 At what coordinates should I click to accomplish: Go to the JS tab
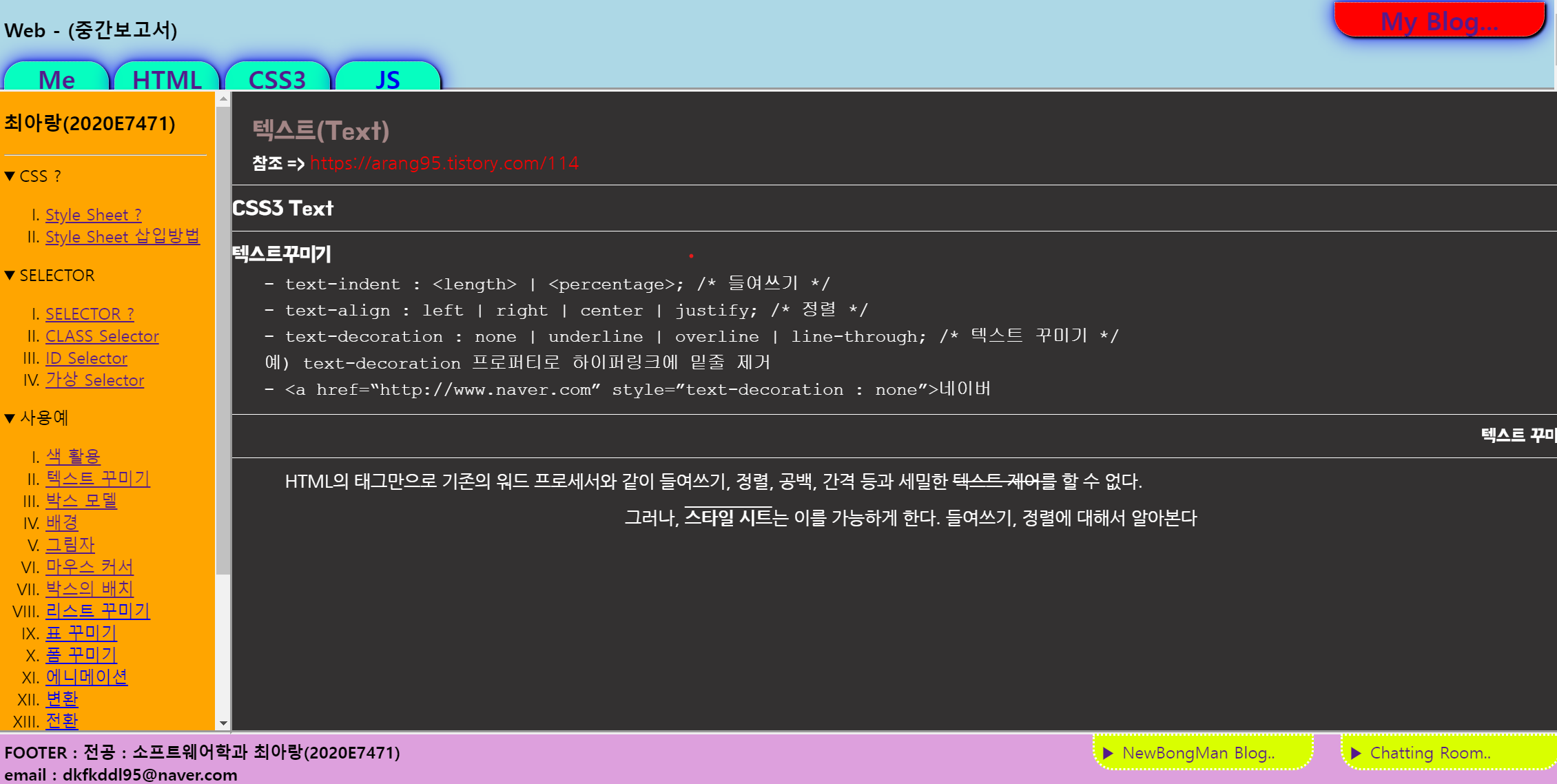tap(387, 79)
